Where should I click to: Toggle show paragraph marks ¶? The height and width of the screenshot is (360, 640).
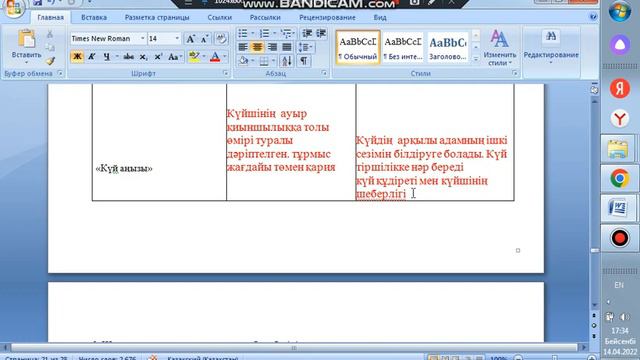tap(303, 61)
